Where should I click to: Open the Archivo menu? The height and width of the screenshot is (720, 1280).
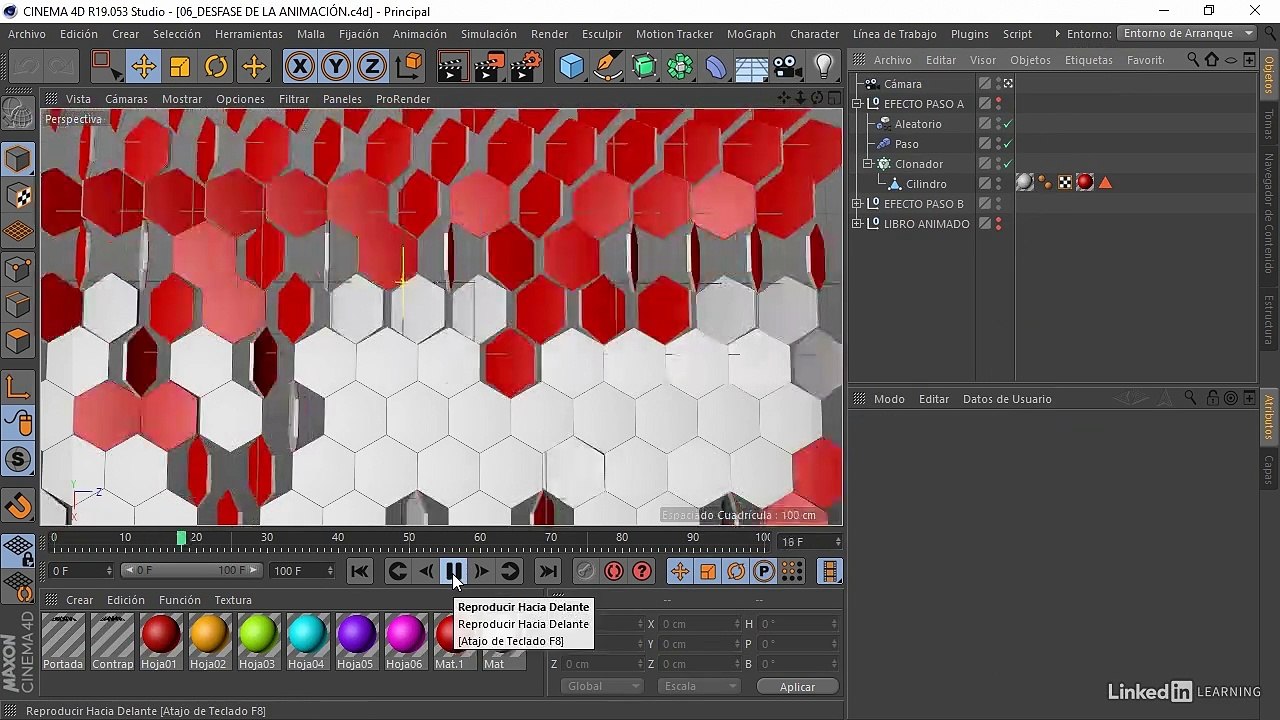(27, 34)
